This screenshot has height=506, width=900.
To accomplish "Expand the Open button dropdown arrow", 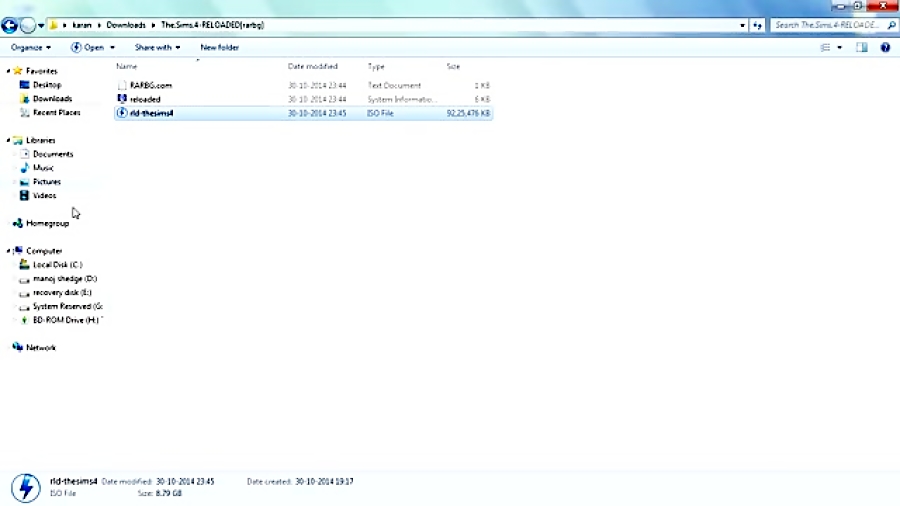I will (112, 48).
